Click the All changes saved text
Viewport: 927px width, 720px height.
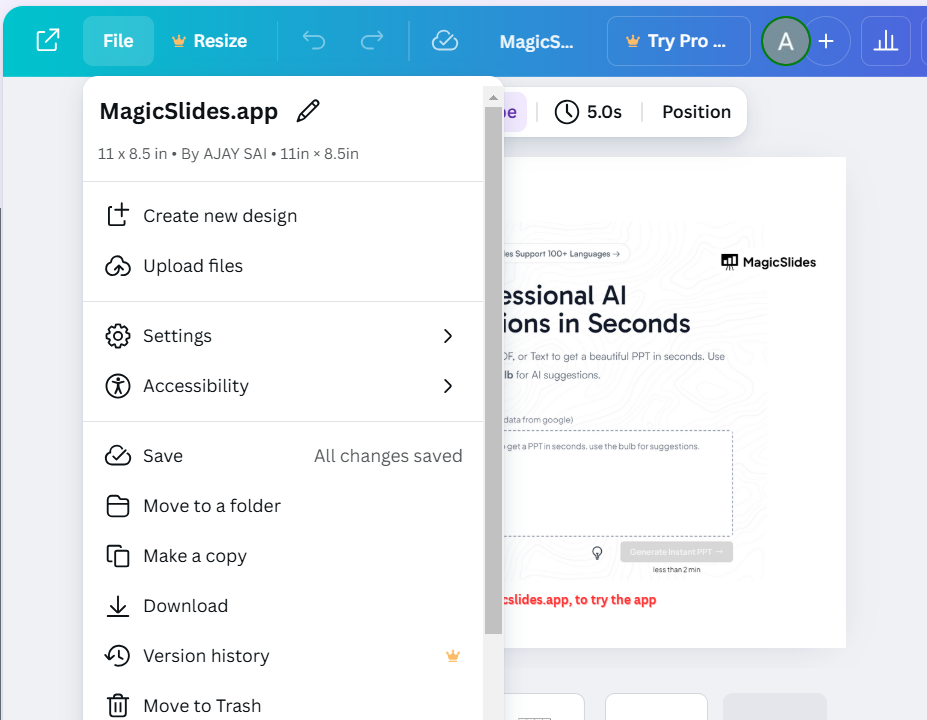pos(388,456)
